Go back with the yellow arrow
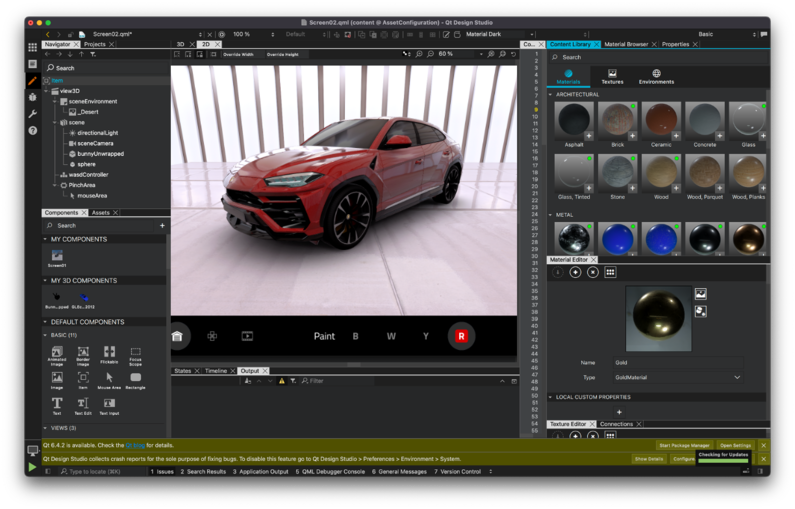This screenshot has height=509, width=795. click(x=48, y=34)
